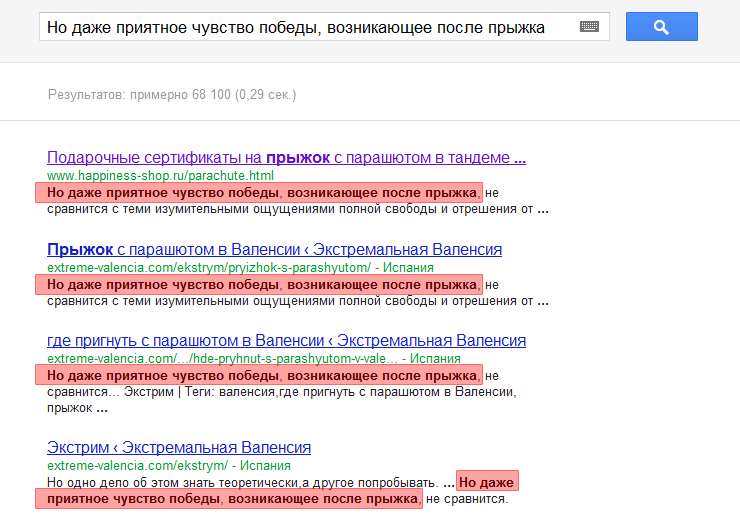
Task: Click "сравнится с теми" line under second result
Action: 290,301
